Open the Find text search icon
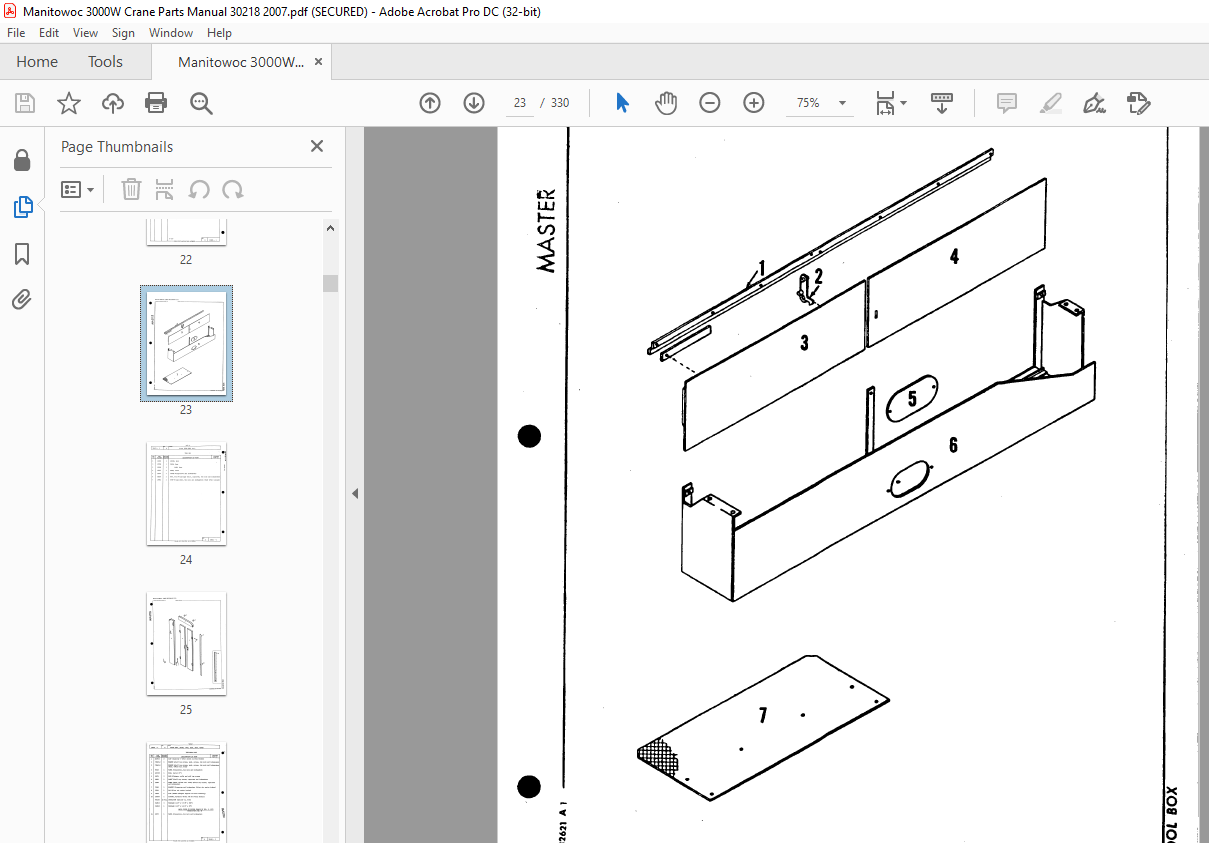Screen dimensions: 1209x843 pyautogui.click(x=201, y=103)
